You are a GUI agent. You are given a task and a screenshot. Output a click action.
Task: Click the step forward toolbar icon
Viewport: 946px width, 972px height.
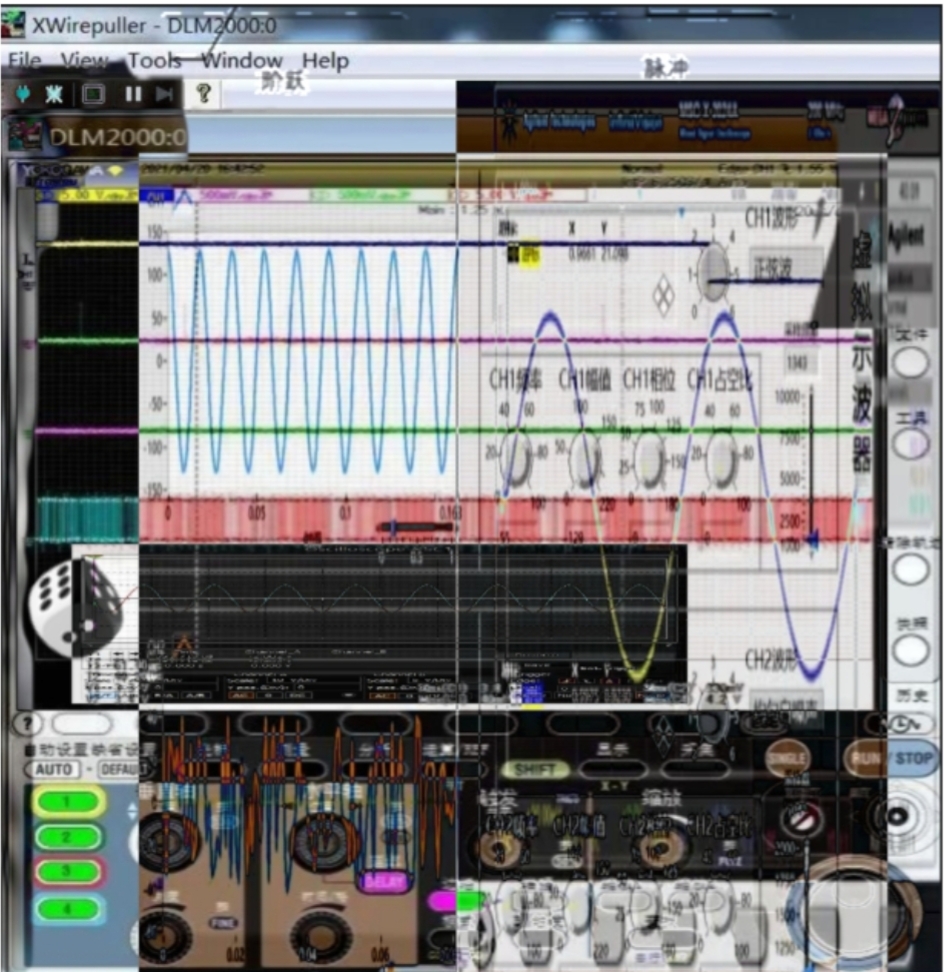pos(165,94)
